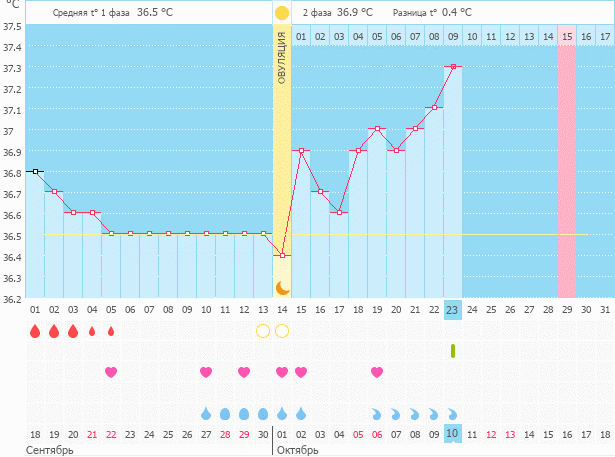The width and height of the screenshot is (615, 457).
Task: Click the phase-two average temperature 36.9 °C text
Action: point(354,12)
